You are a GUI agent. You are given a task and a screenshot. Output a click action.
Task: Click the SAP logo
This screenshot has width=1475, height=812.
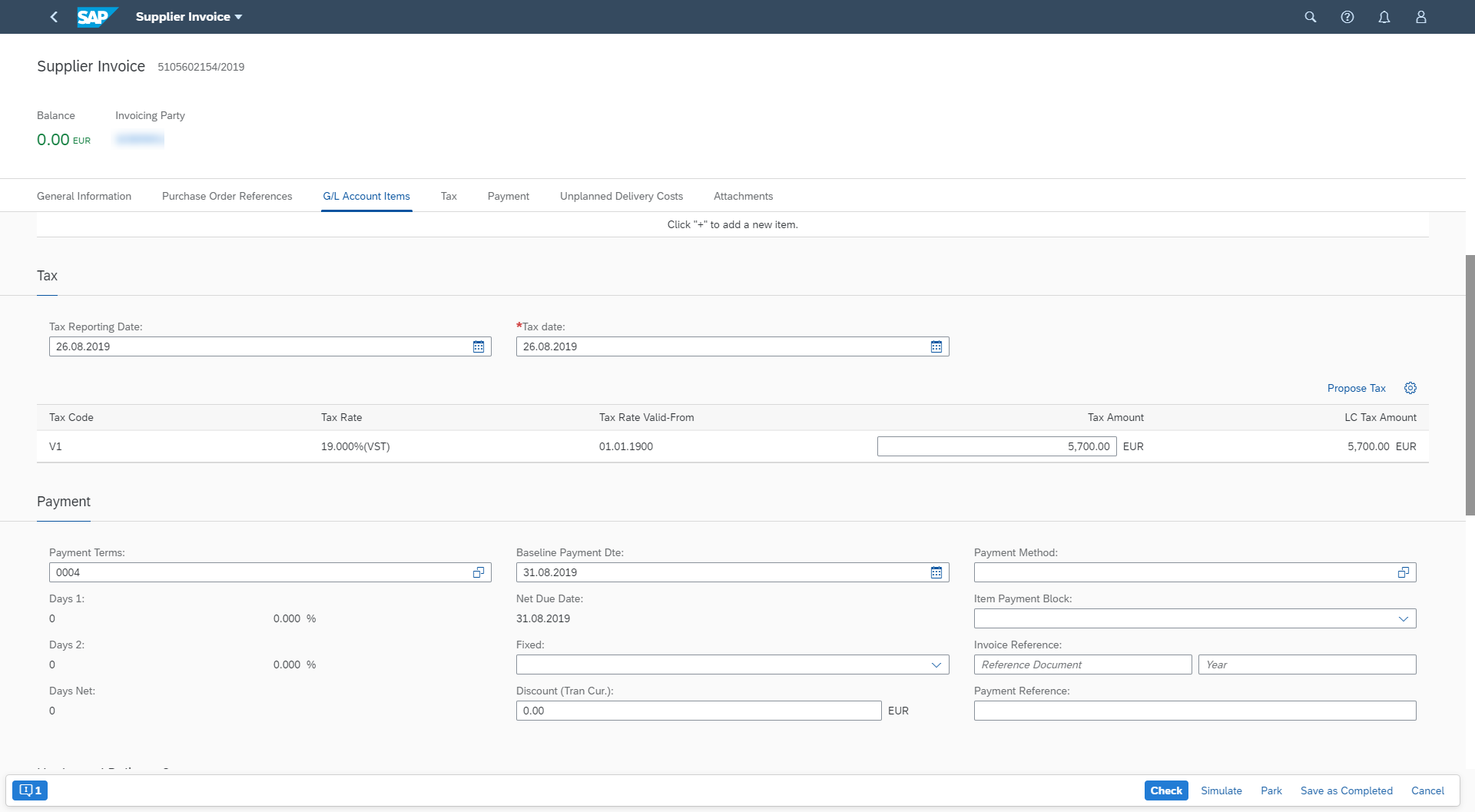point(98,17)
